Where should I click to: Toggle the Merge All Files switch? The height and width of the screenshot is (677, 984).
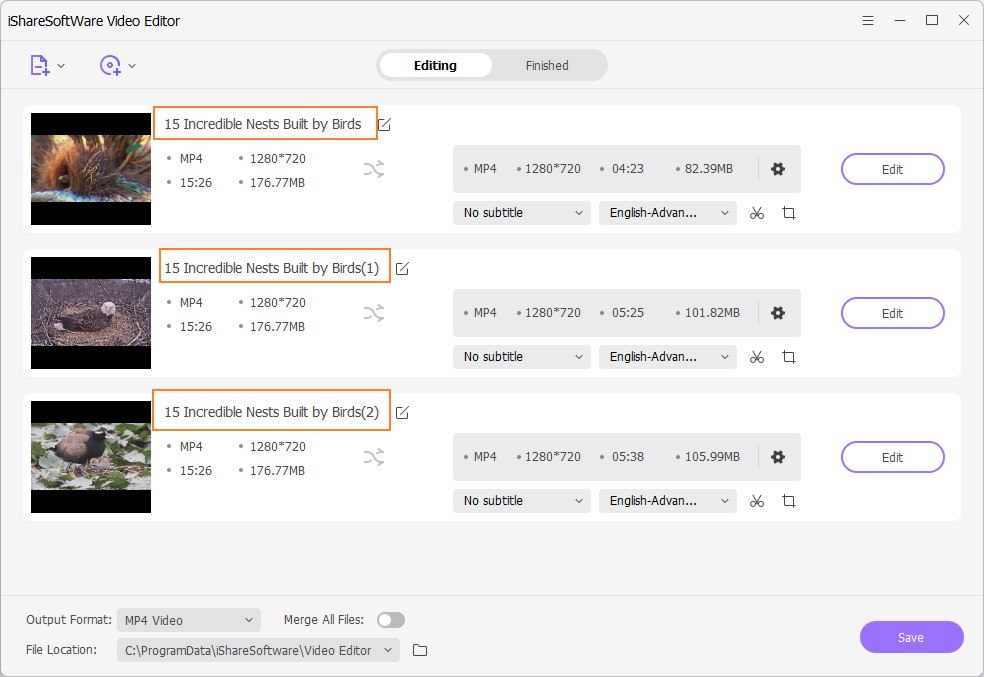391,620
